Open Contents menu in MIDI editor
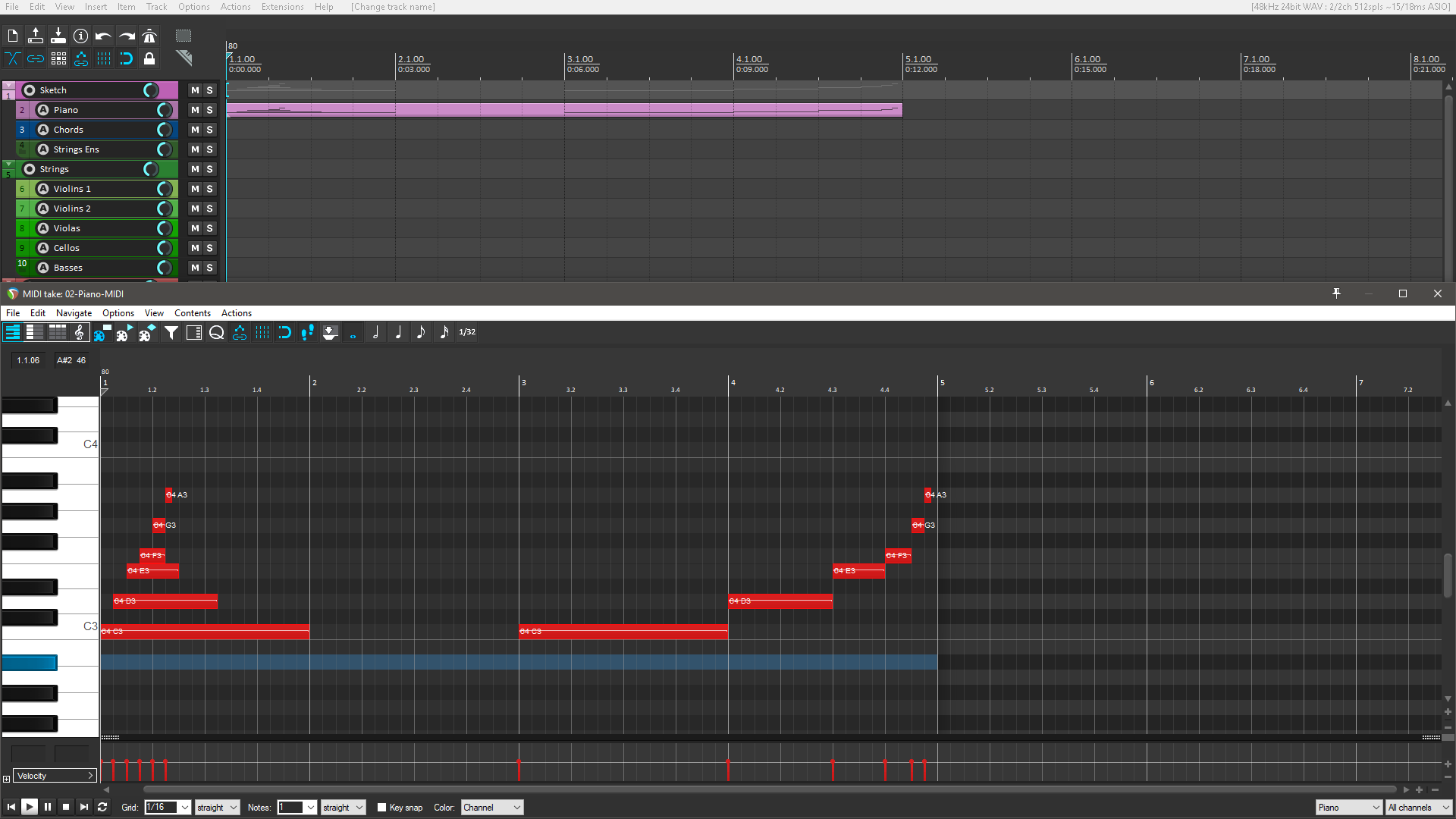 click(x=192, y=313)
